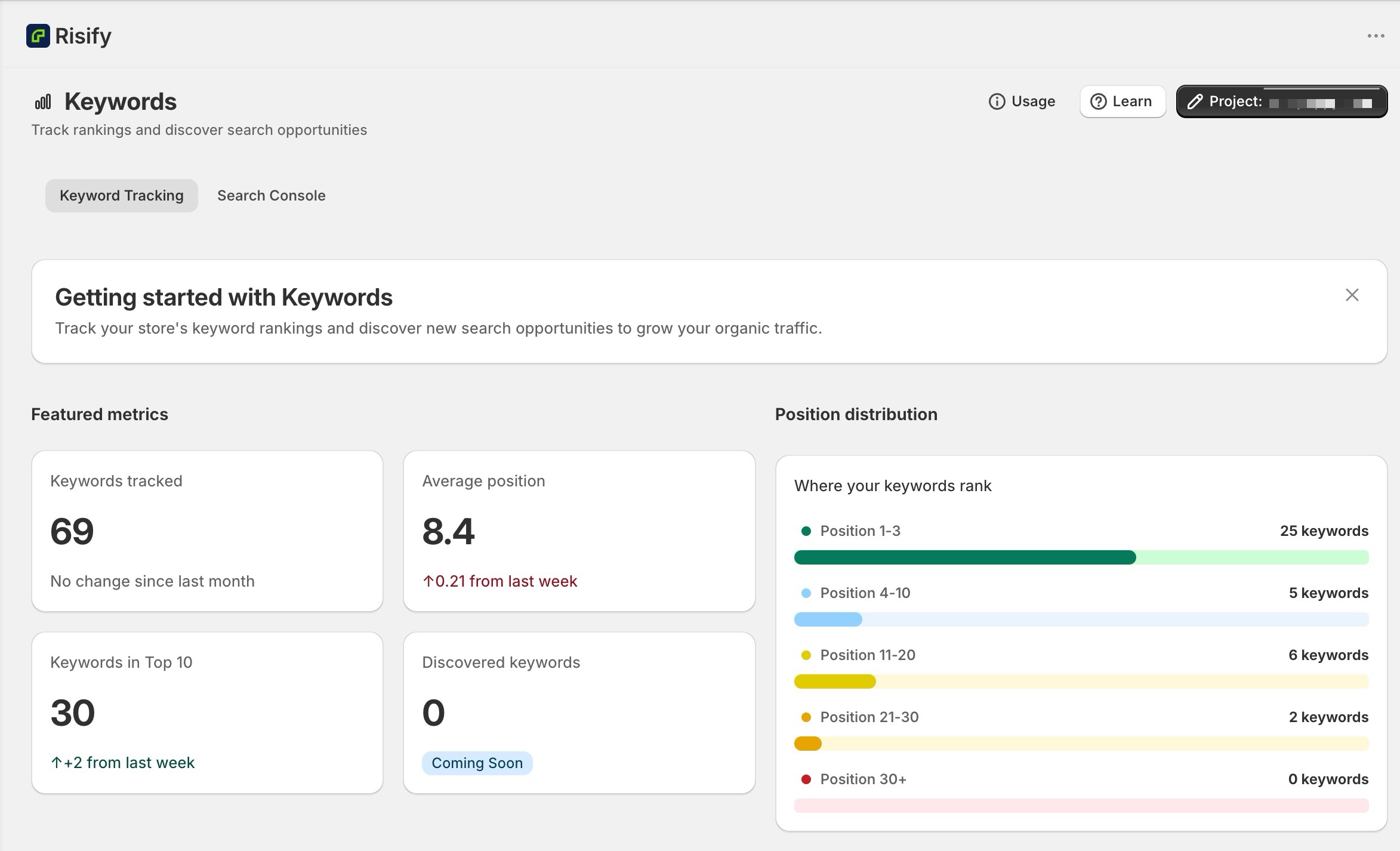Click the Position 1-3 green progress bar
Viewport: 1400px width, 851px height.
point(1081,557)
